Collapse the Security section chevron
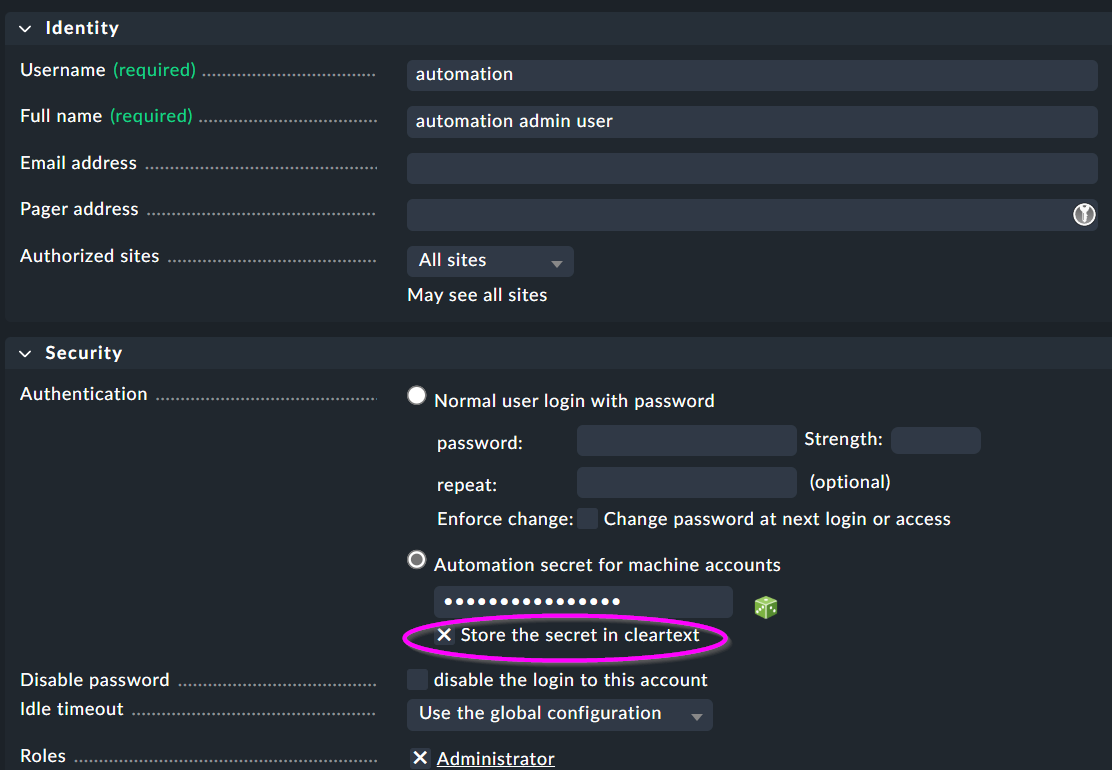This screenshot has width=1112, height=770. [25, 354]
